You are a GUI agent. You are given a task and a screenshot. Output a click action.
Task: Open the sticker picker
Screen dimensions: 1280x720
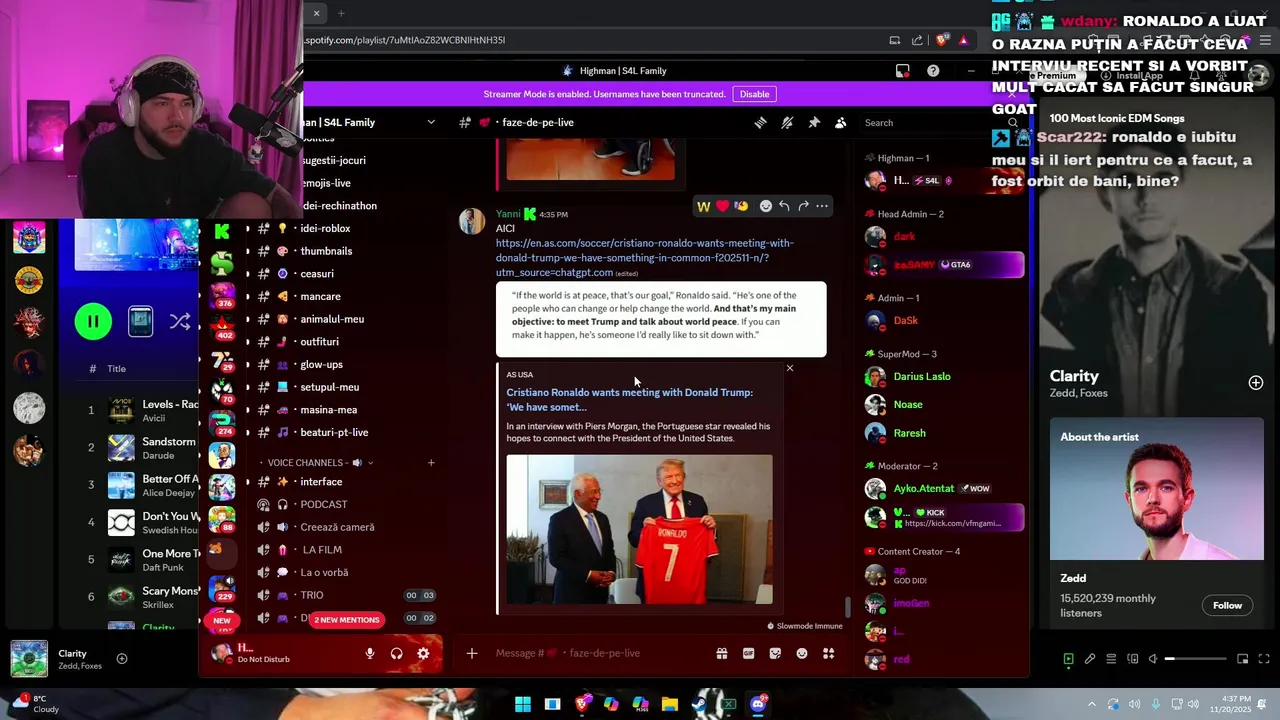pos(775,653)
